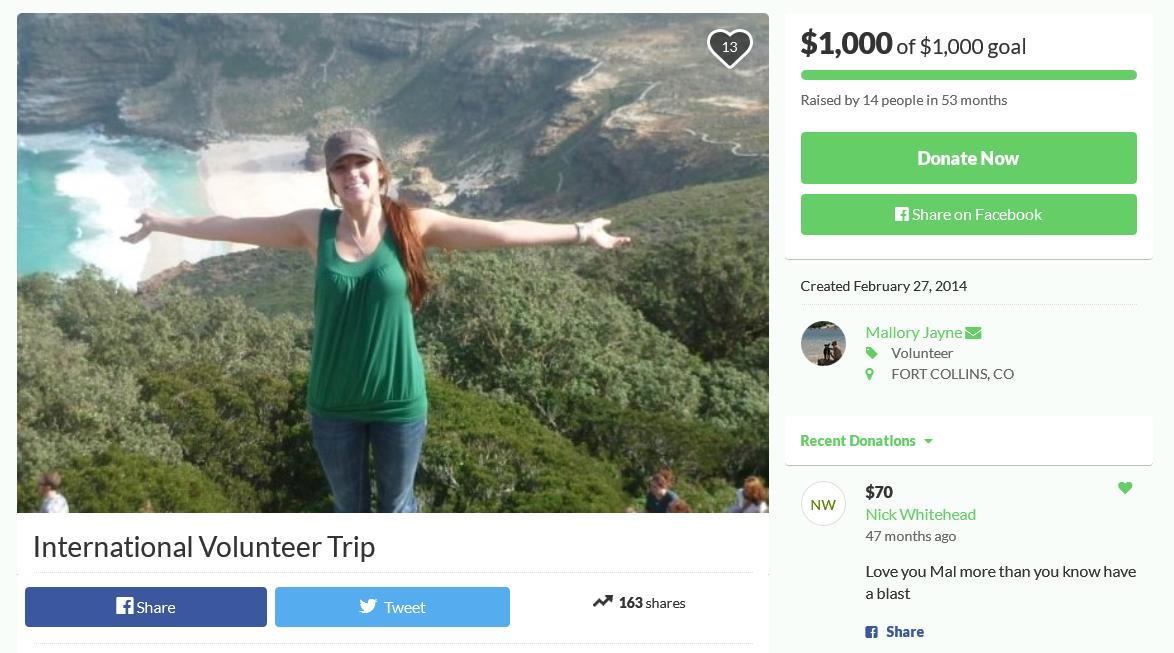Click the green fundraising progress bar
1174x653 pixels.
point(968,75)
